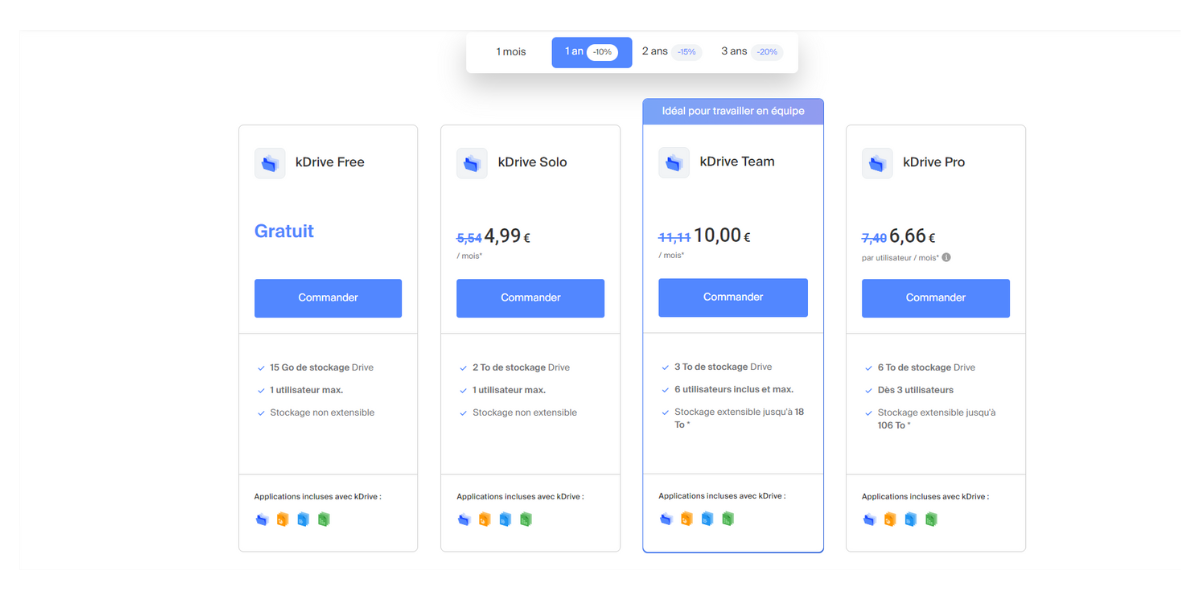Screen dimensions: 1200x600
Task: Click "Applications incluses avec kDrive" in kDrive Team
Action: click(722, 496)
